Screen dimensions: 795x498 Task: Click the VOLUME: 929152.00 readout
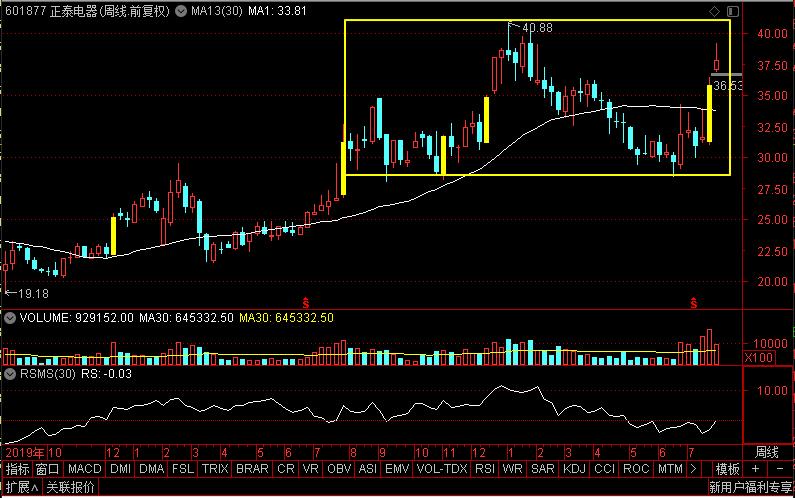pyautogui.click(x=77, y=318)
